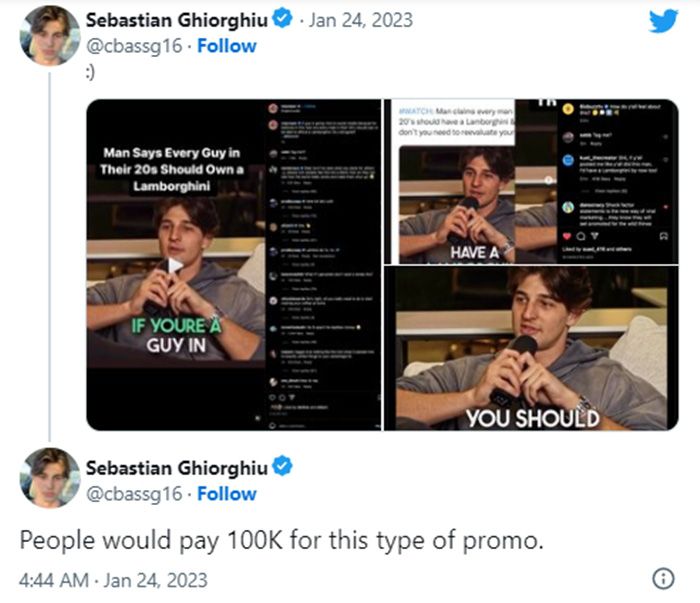The height and width of the screenshot is (603, 700).
Task: Click the bookmark icon in right screenshot
Action: pyautogui.click(x=663, y=236)
